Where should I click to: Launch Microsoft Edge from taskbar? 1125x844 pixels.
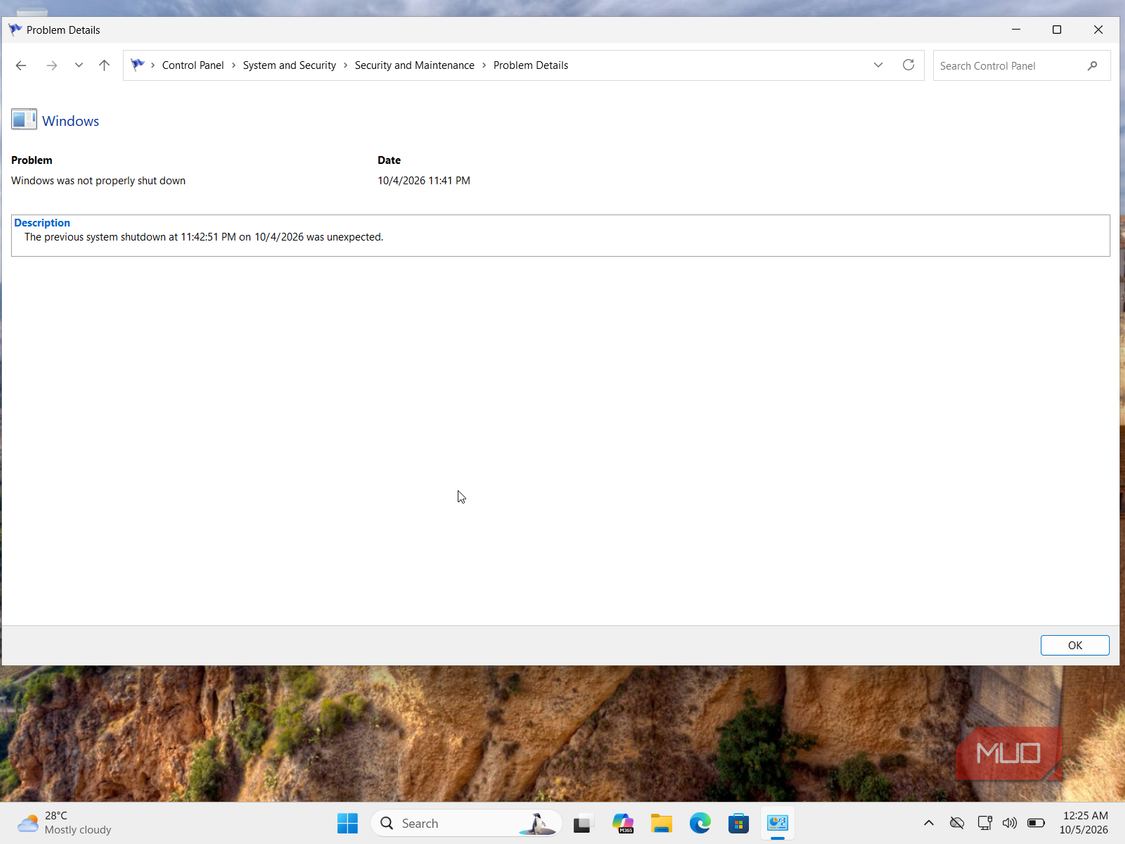point(700,823)
